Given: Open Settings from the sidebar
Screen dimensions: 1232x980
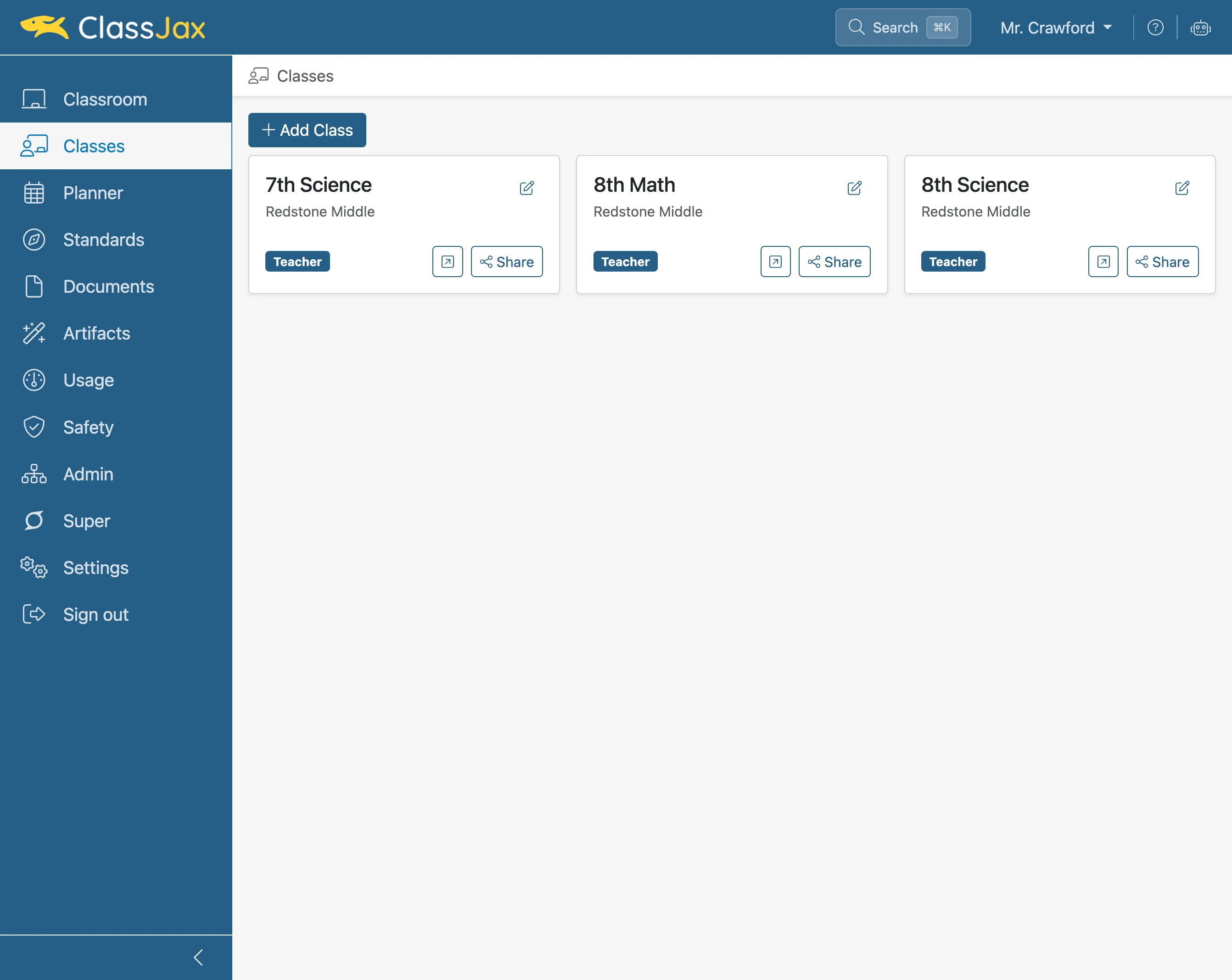Looking at the screenshot, I should pyautogui.click(x=116, y=567).
